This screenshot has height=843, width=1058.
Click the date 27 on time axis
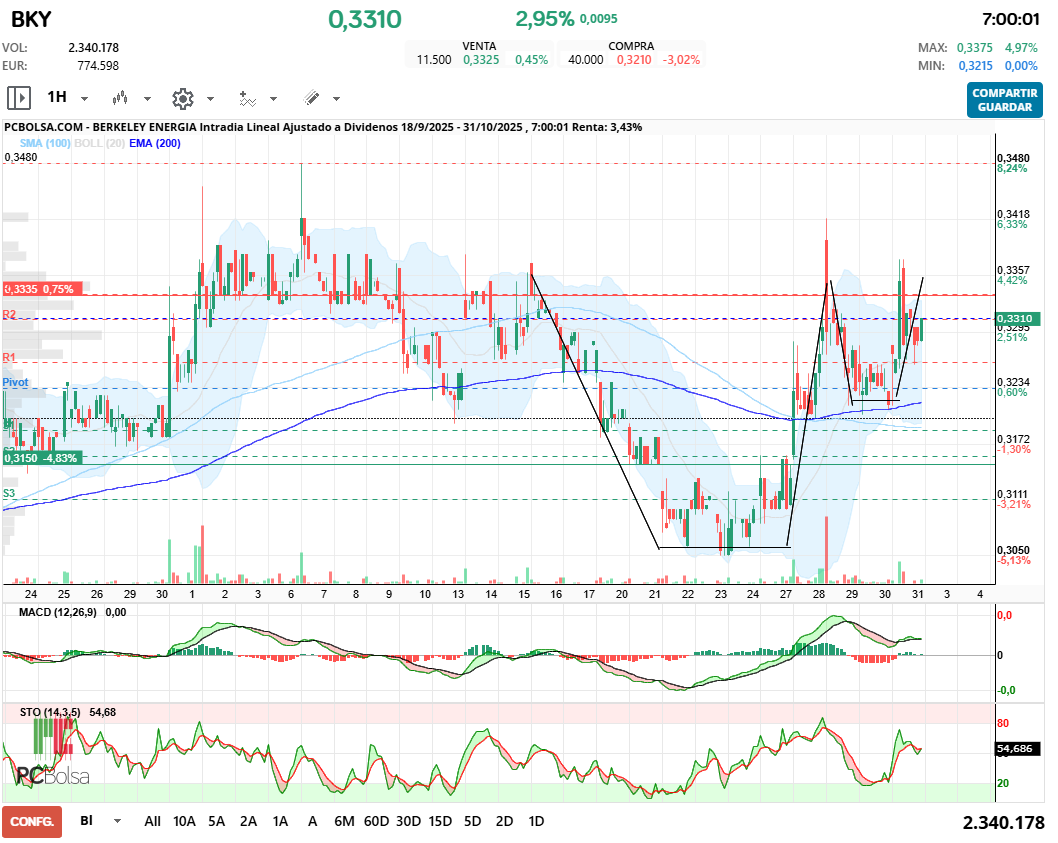click(785, 594)
